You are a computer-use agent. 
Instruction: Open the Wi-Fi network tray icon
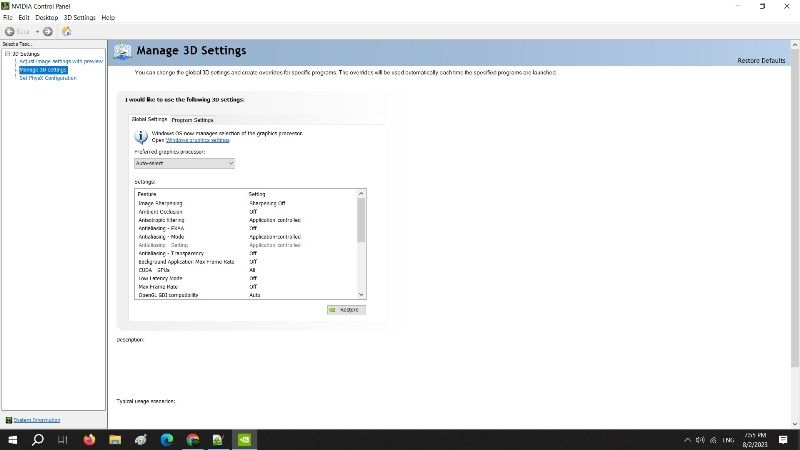click(x=713, y=440)
